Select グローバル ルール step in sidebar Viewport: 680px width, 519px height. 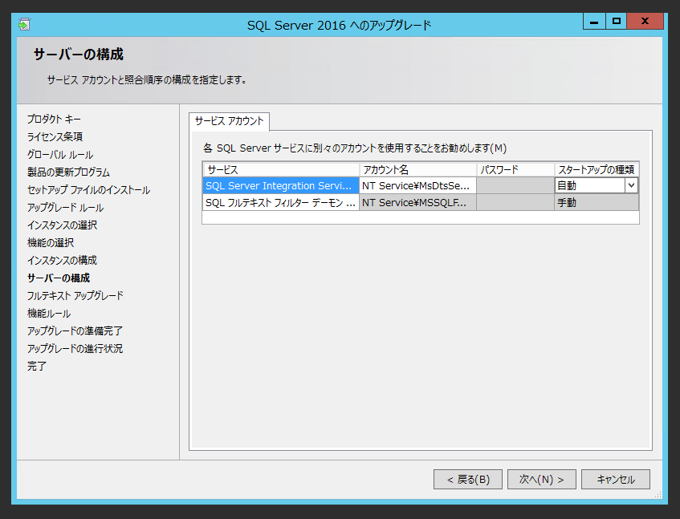(60, 154)
